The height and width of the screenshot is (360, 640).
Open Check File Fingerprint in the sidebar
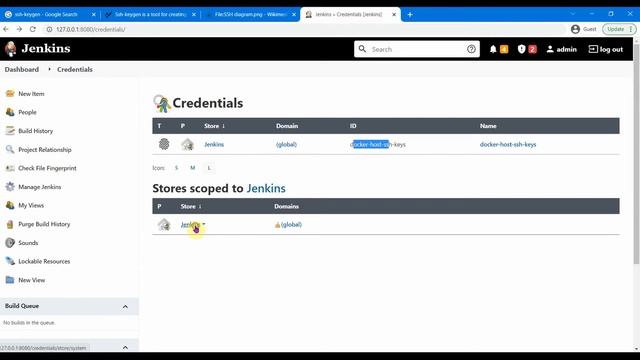(47, 168)
